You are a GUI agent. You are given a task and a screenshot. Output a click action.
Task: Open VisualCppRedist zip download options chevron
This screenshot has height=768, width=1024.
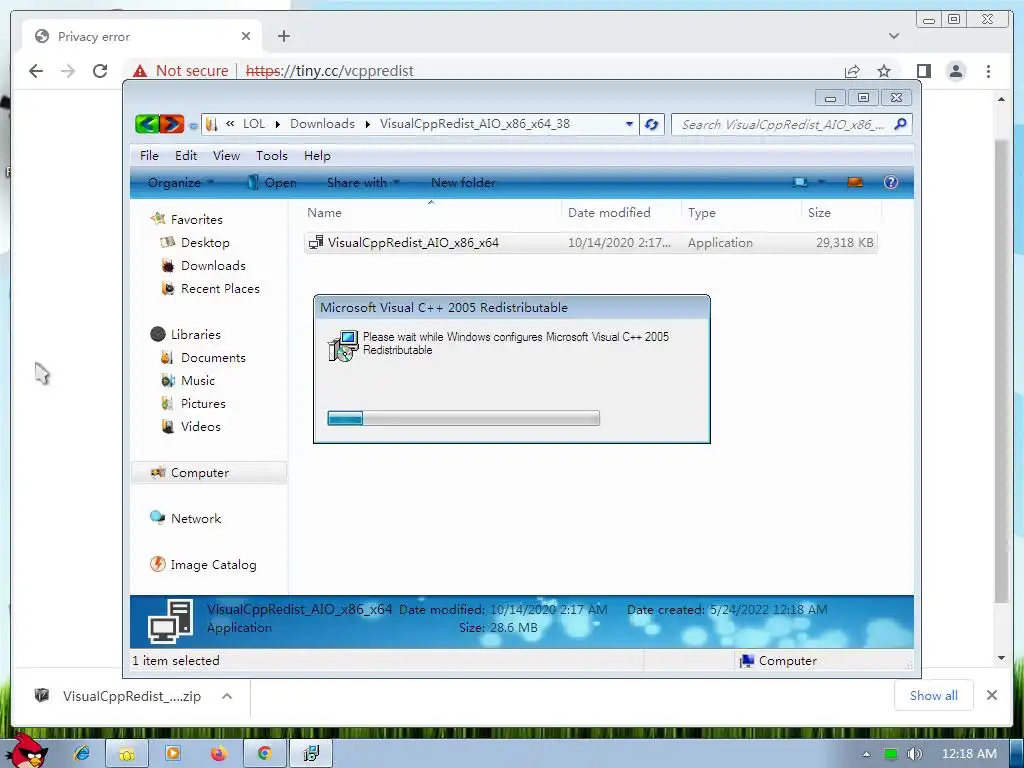point(227,696)
